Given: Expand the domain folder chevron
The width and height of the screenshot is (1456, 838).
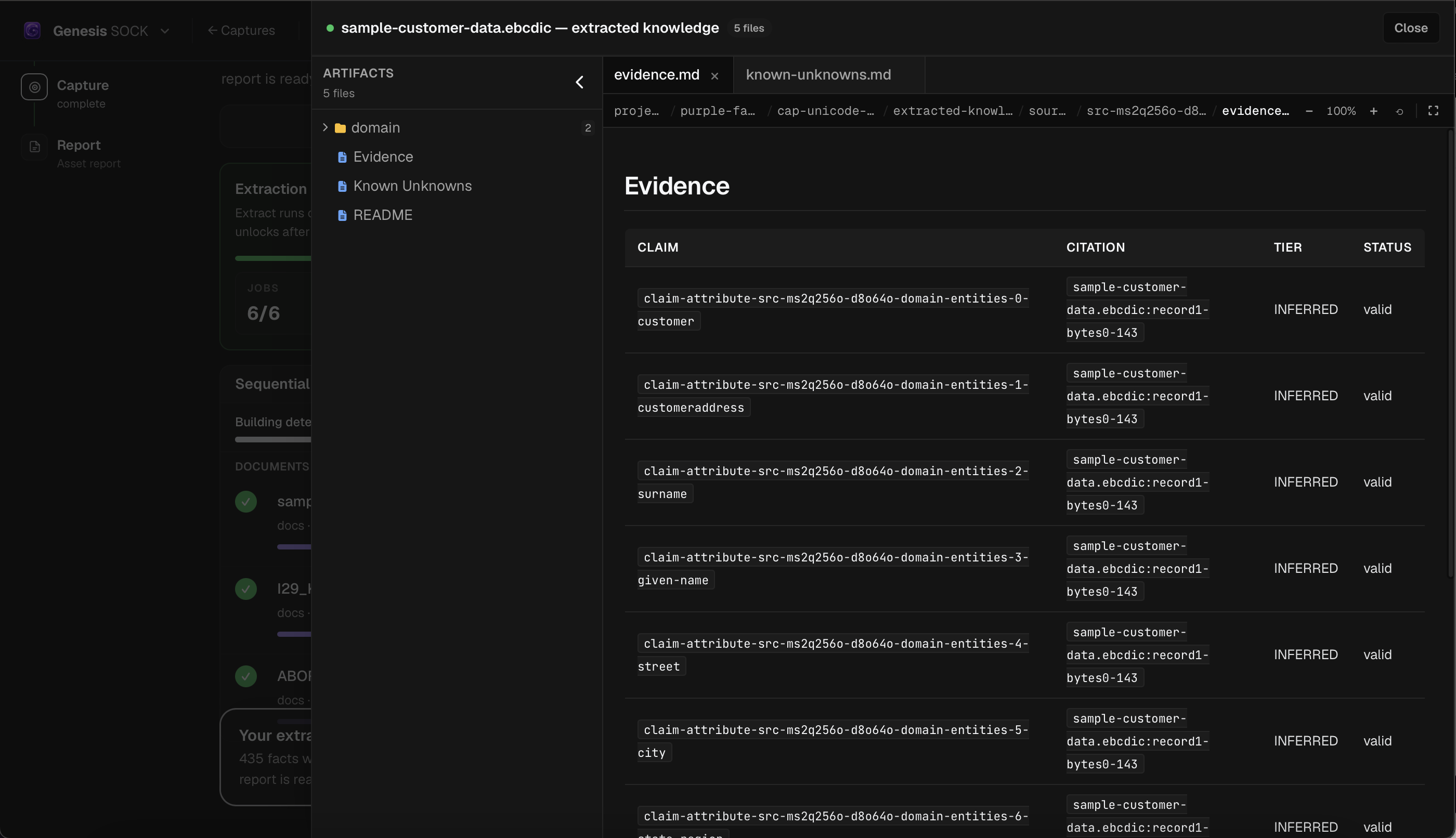Looking at the screenshot, I should pos(326,127).
